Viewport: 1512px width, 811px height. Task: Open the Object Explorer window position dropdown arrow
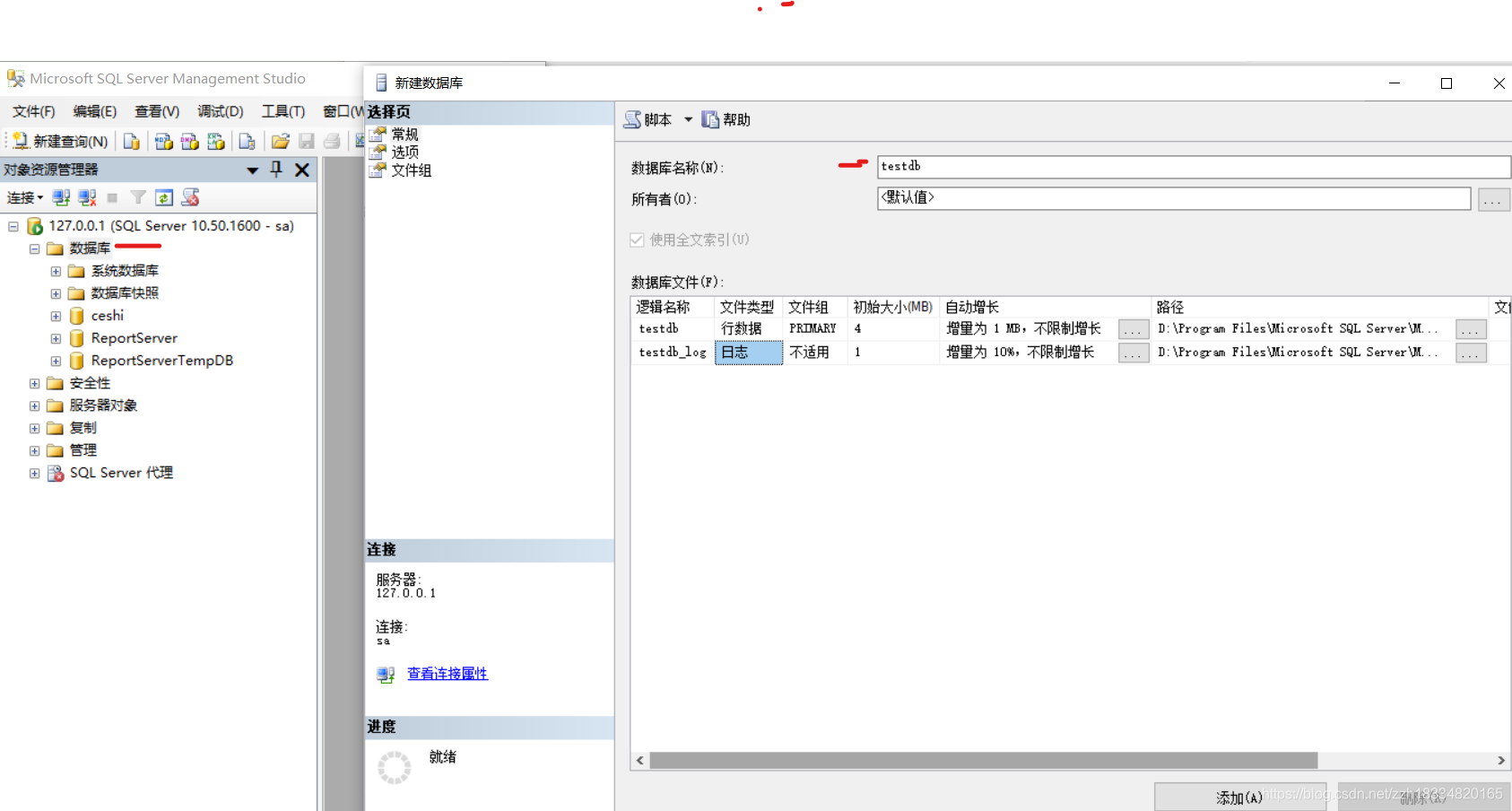(x=253, y=170)
